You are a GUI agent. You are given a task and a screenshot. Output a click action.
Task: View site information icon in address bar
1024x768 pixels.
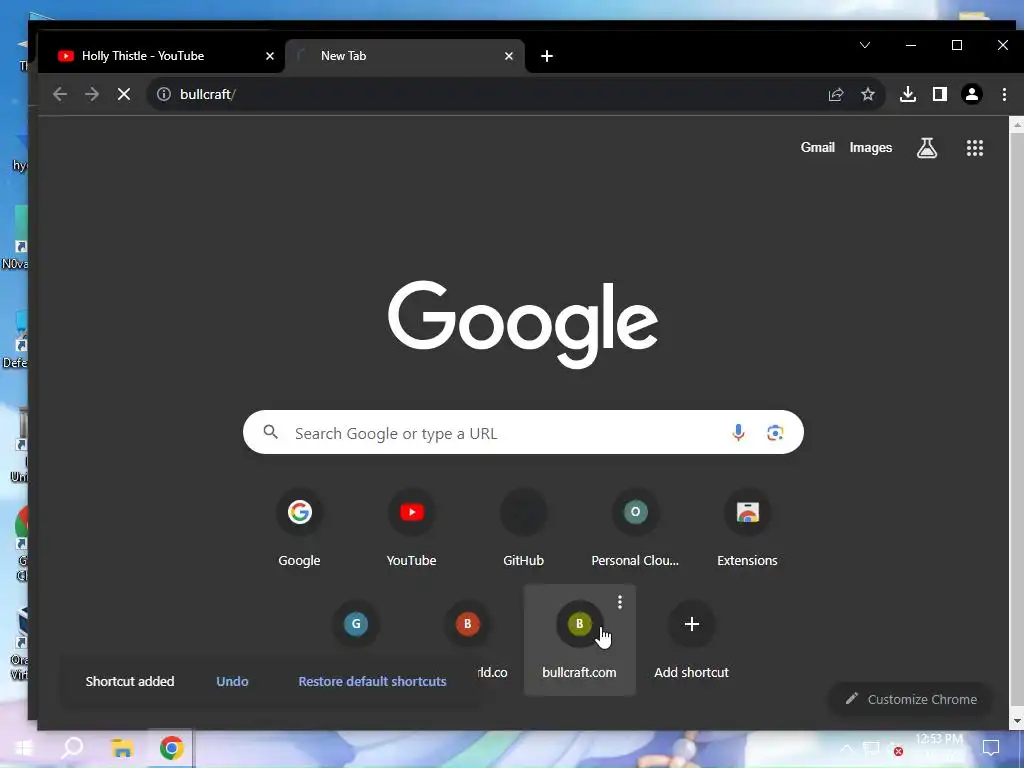(x=164, y=94)
